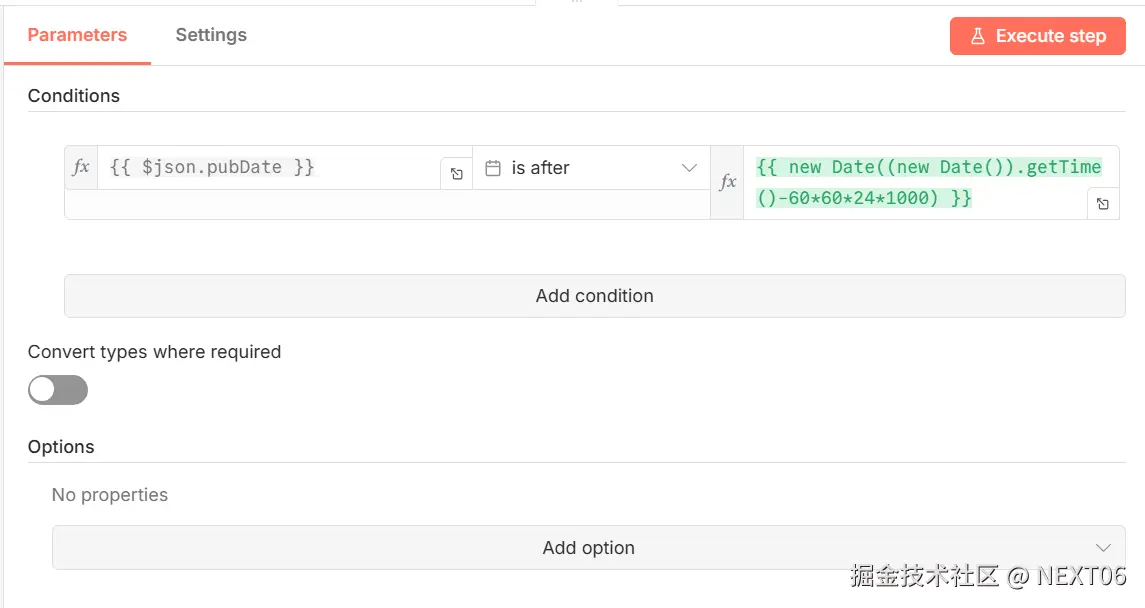Click the Convert types where required label
1145x608 pixels.
tap(154, 352)
